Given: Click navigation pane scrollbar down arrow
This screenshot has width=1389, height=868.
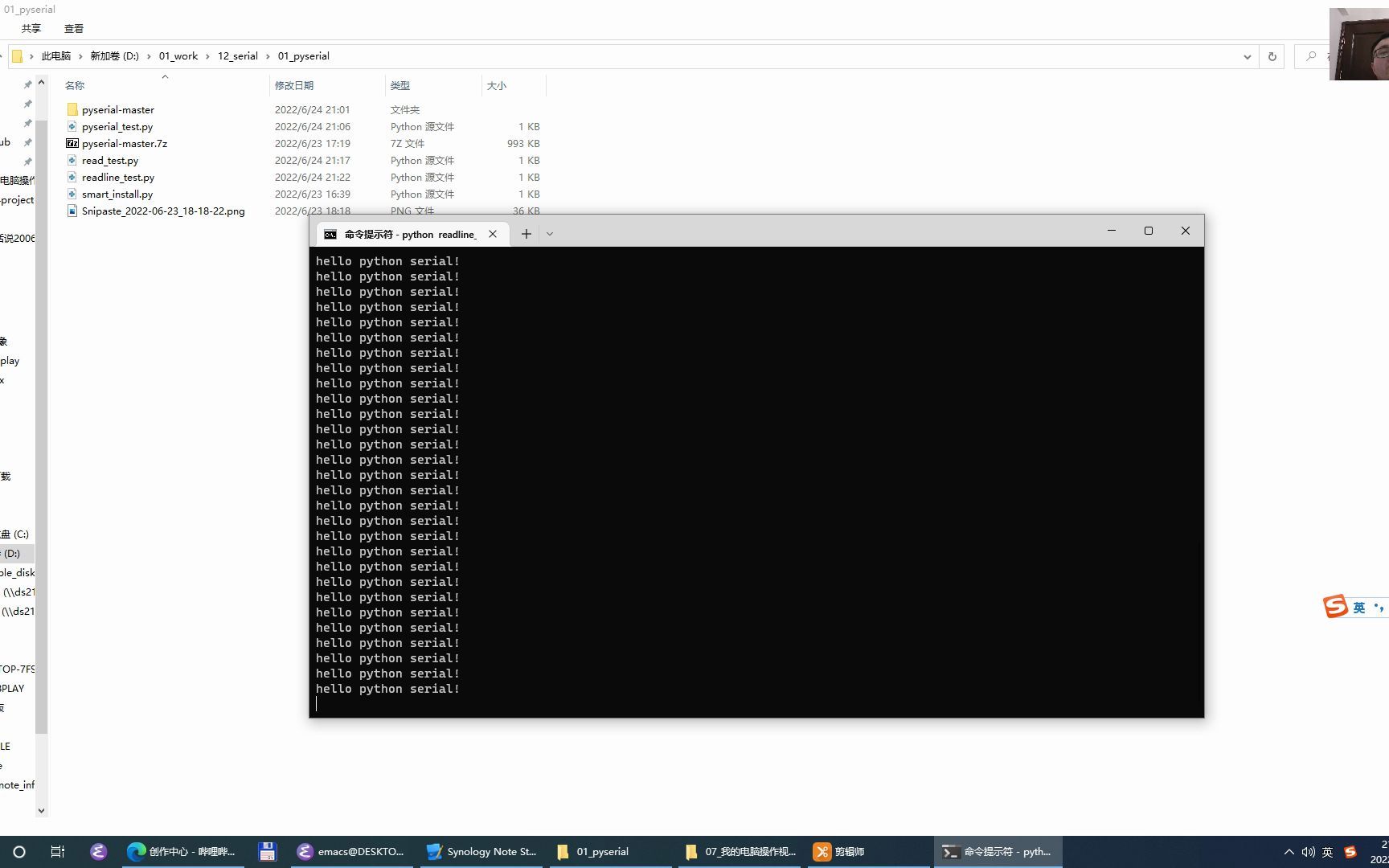Looking at the screenshot, I should 42,810.
